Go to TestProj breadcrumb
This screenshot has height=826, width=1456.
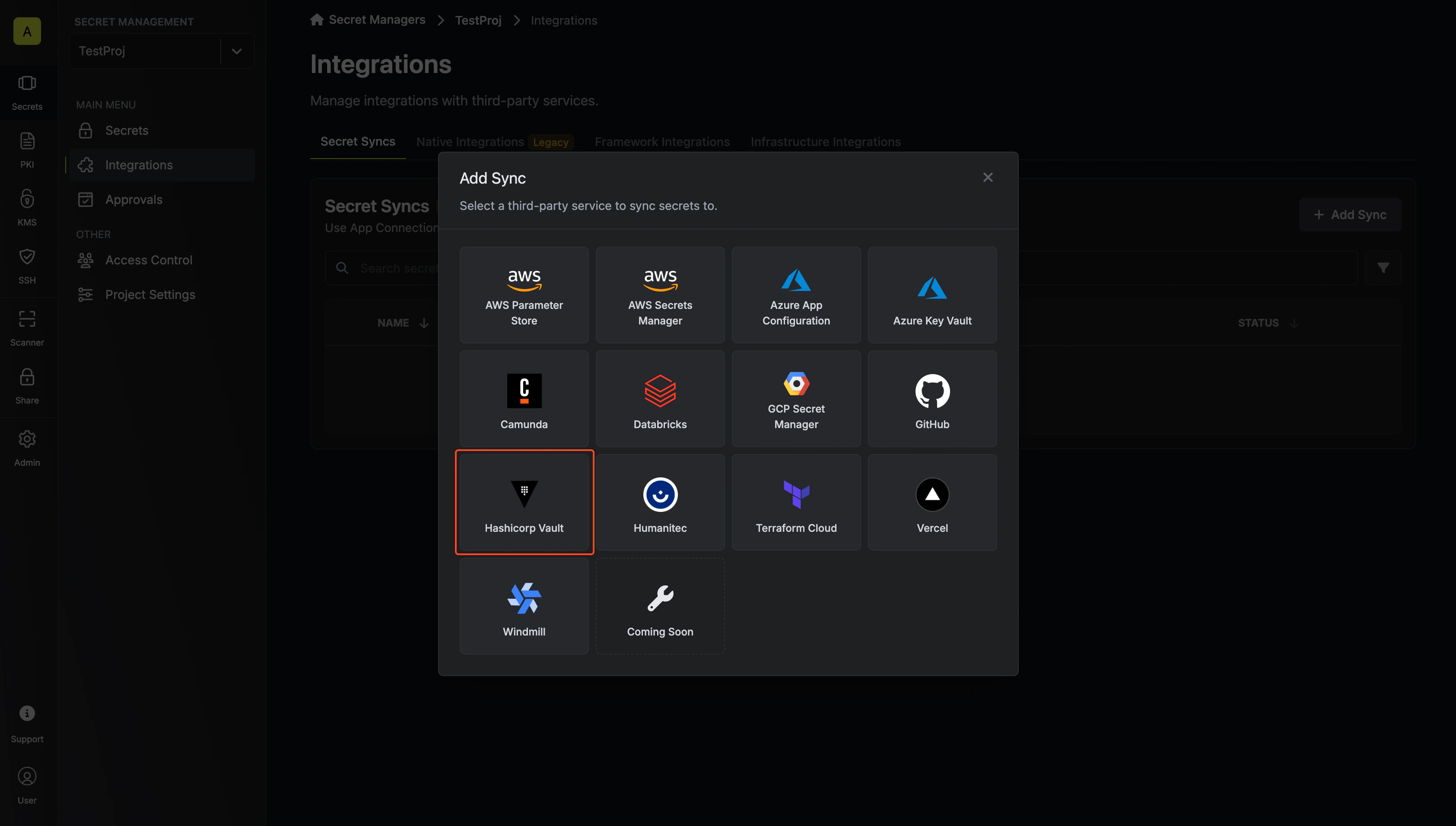(x=478, y=20)
